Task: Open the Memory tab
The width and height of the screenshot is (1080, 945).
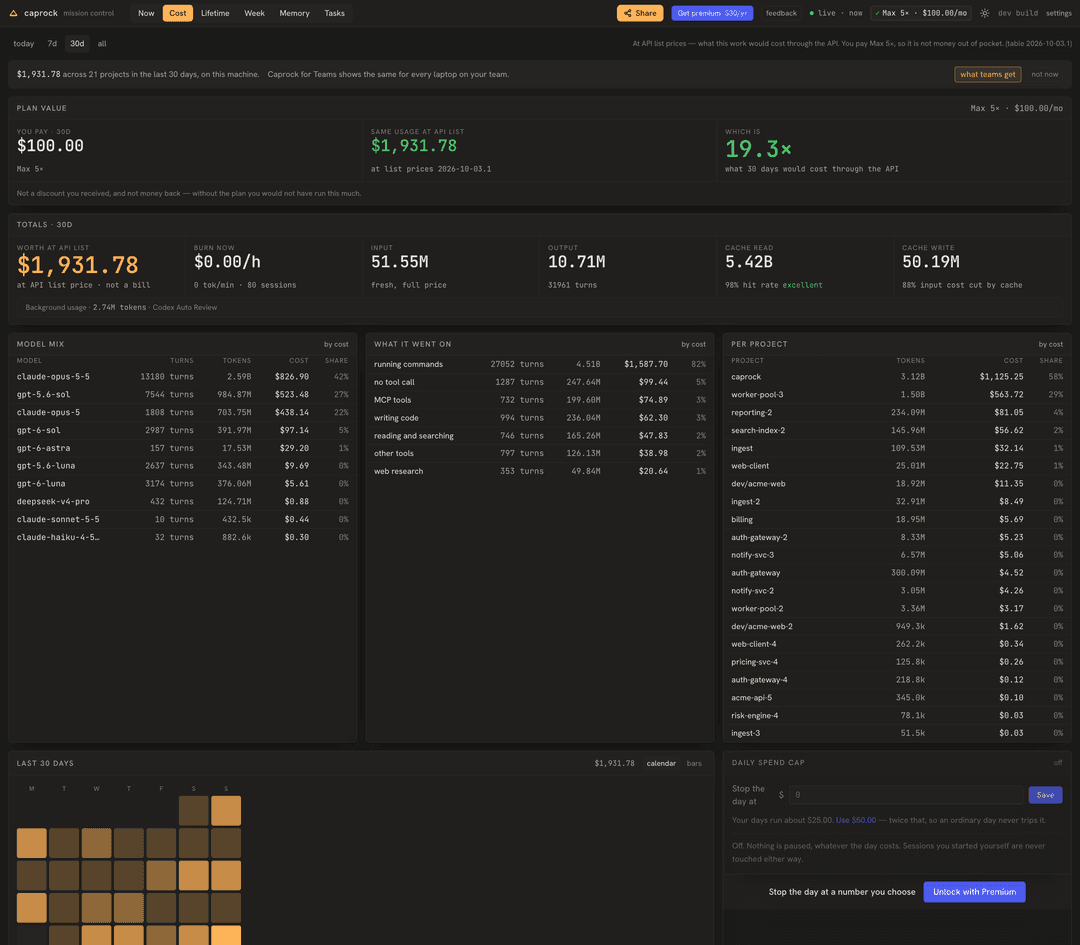Action: [294, 13]
